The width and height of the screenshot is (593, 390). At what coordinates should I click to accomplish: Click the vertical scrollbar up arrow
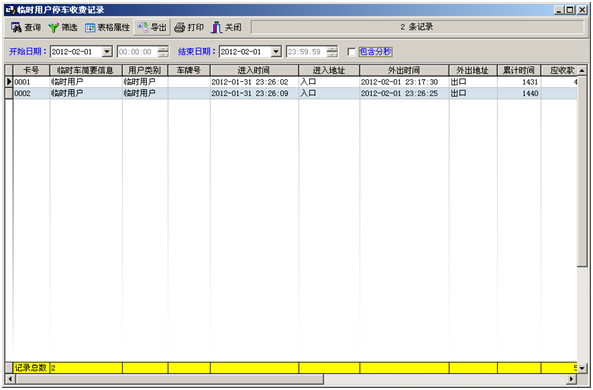pos(582,70)
